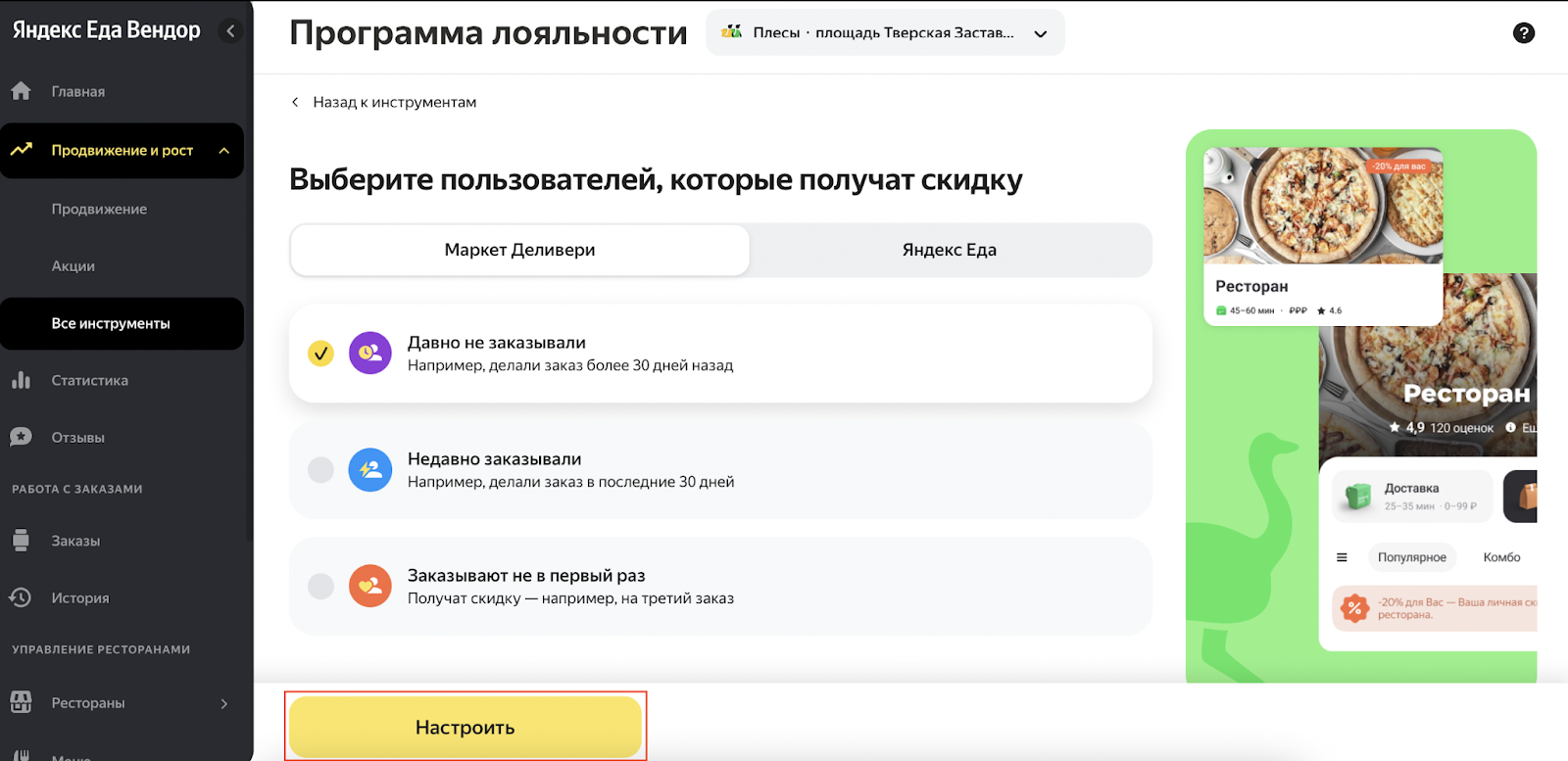Click the green delivery bag icon in preview
1568x761 pixels.
pos(1358,497)
